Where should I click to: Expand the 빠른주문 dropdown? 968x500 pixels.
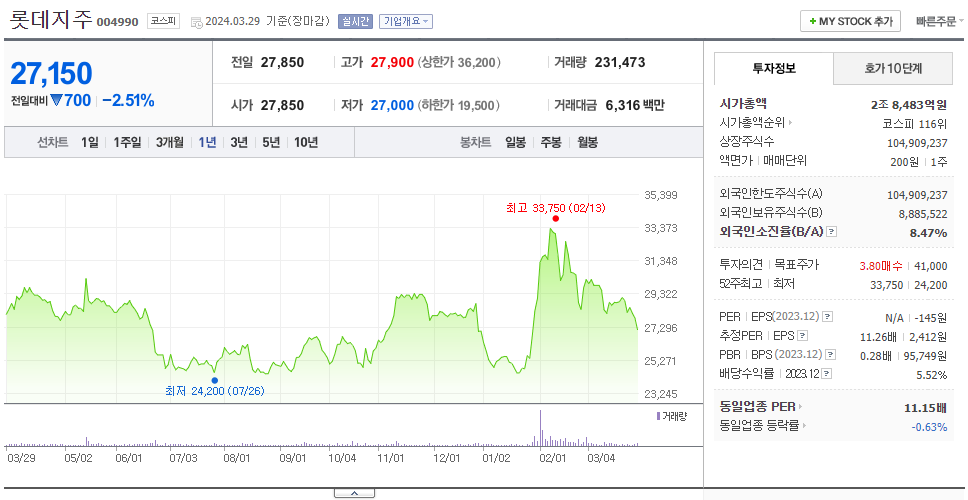pos(940,21)
